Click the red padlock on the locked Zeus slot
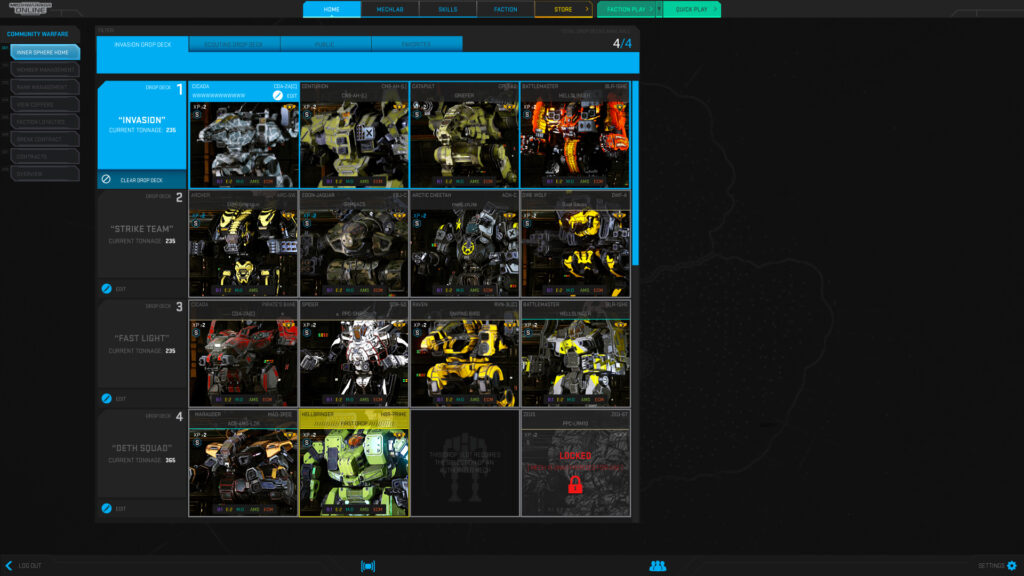Viewport: 1024px width, 576px height. coord(575,484)
